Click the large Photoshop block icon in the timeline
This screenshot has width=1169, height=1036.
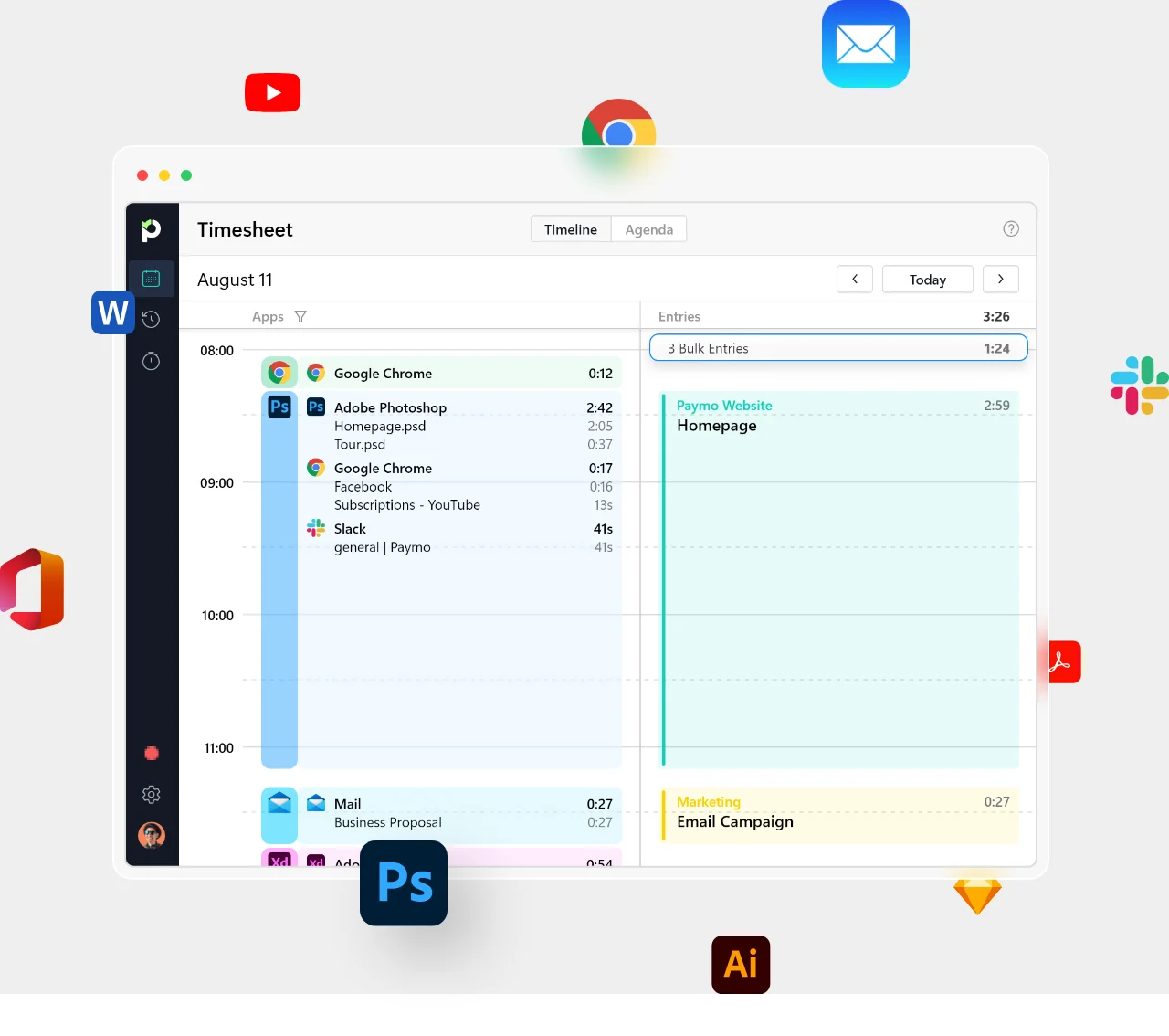tap(279, 407)
